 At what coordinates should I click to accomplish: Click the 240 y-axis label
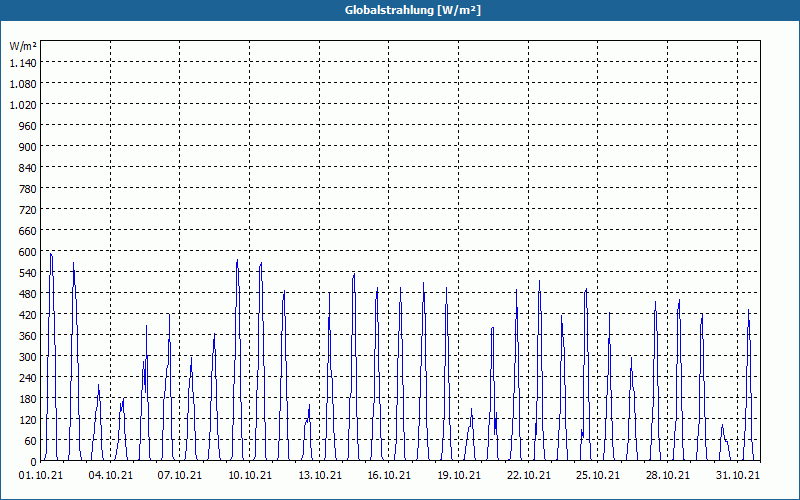(x=29, y=378)
